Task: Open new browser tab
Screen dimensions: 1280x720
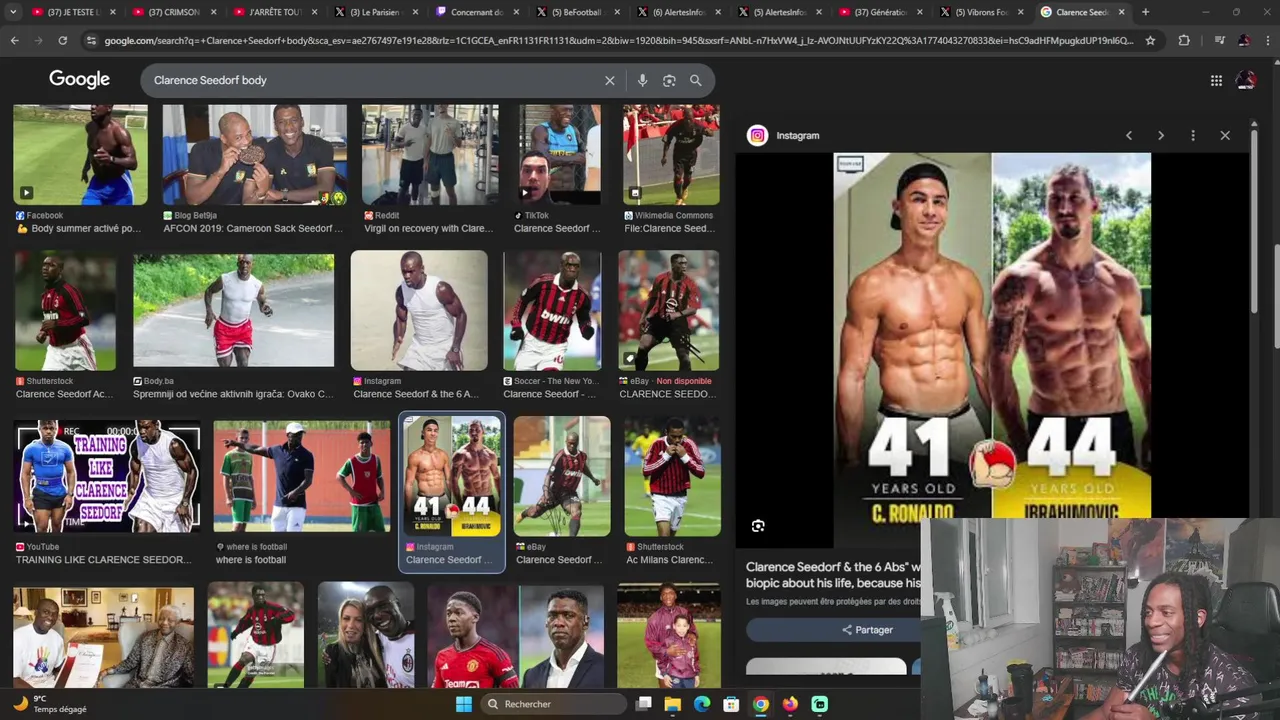Action: (1145, 12)
